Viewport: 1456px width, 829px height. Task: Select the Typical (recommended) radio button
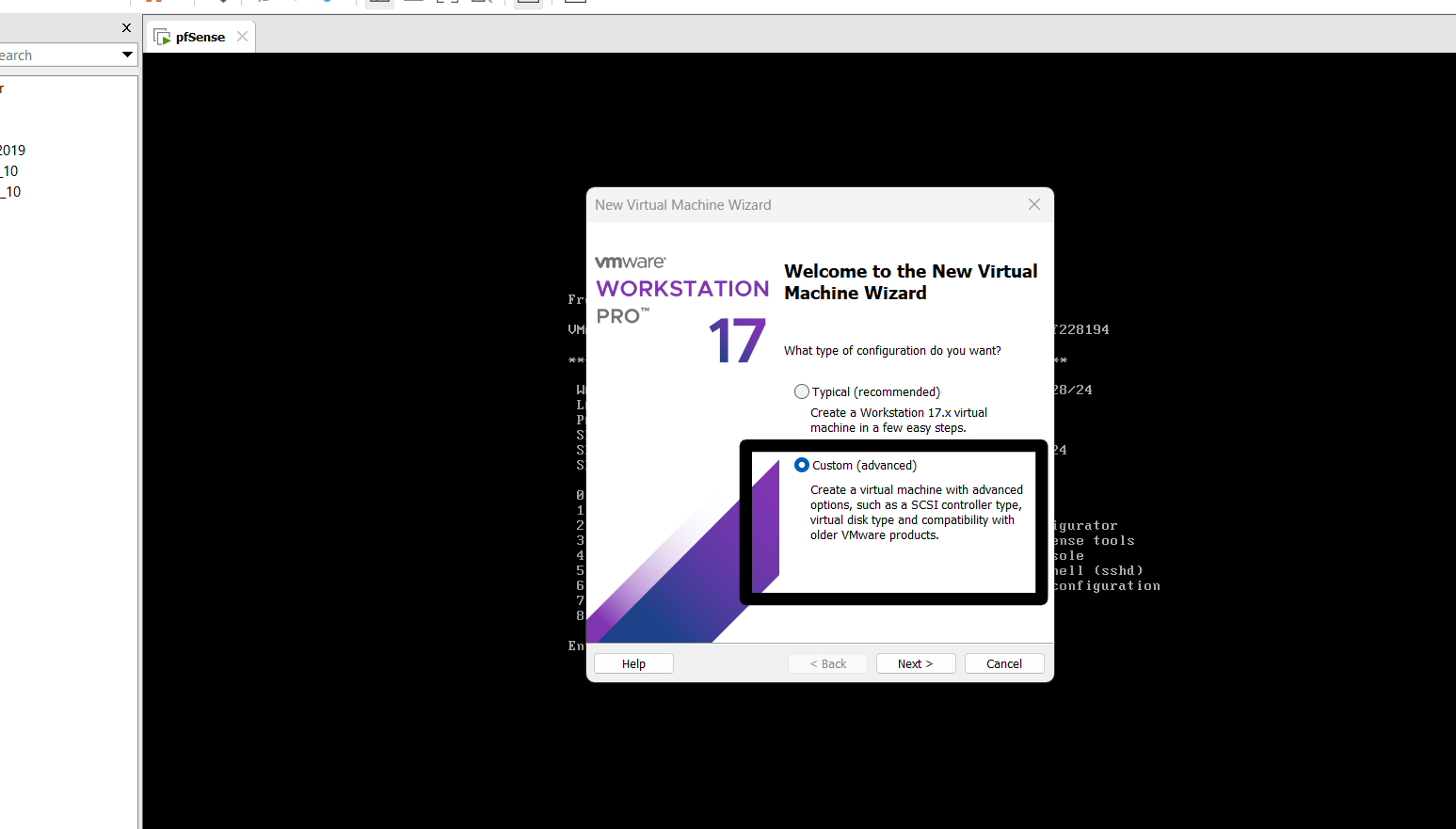click(802, 391)
